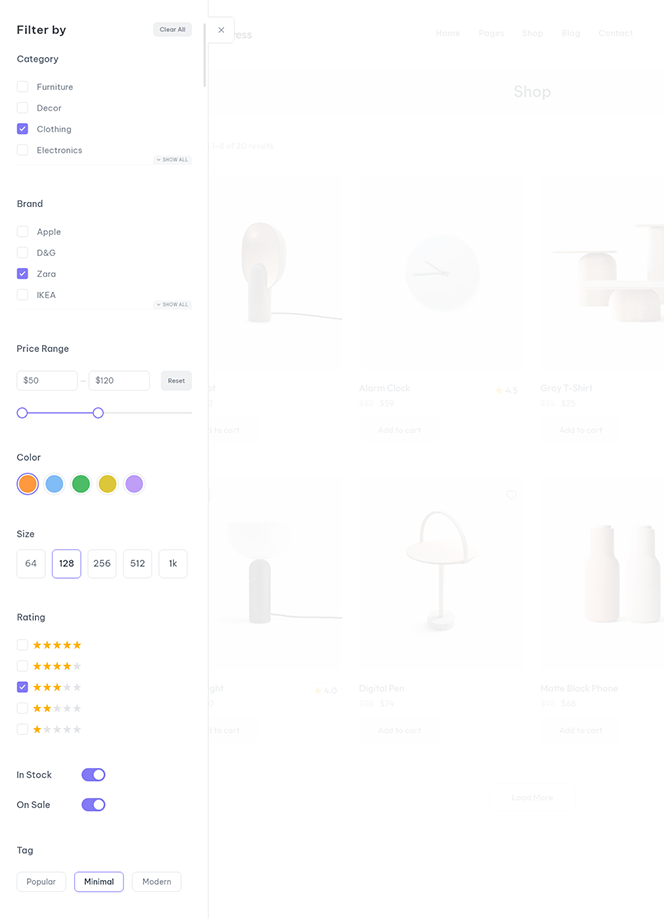The height and width of the screenshot is (919, 664).
Task: Check the four-star rating checkbox
Action: point(23,666)
